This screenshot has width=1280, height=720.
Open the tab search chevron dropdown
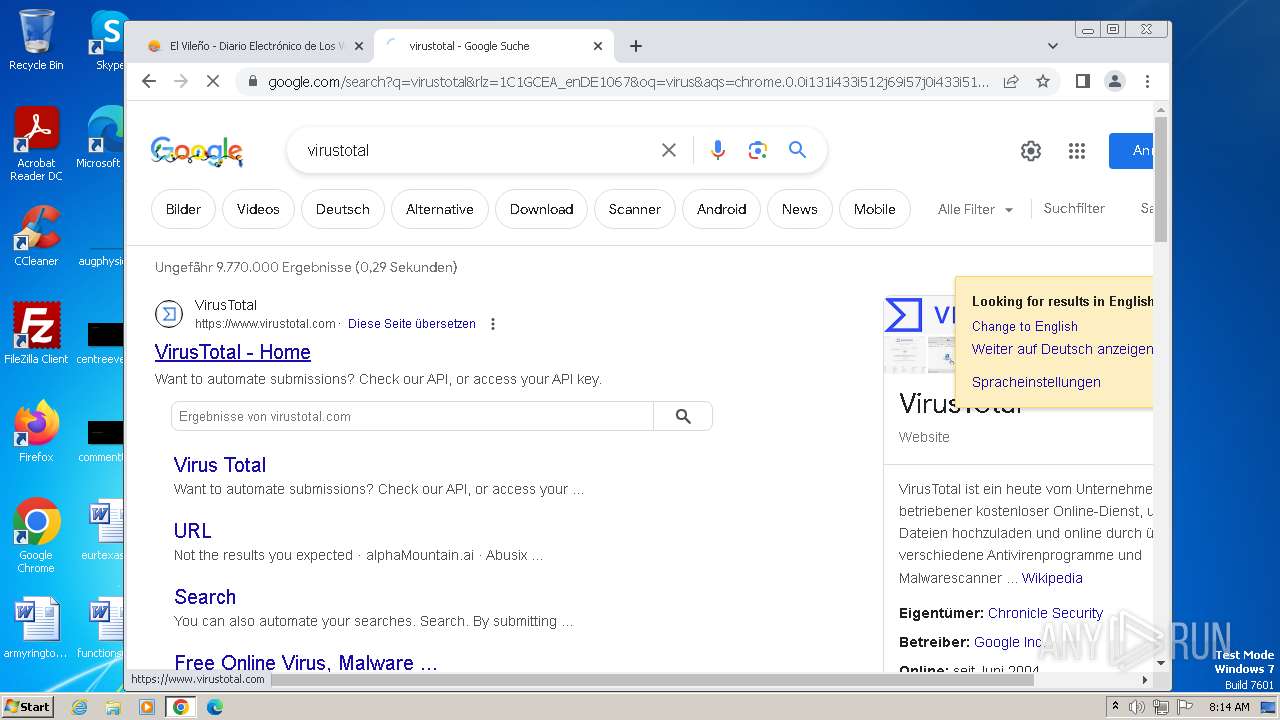point(1052,46)
